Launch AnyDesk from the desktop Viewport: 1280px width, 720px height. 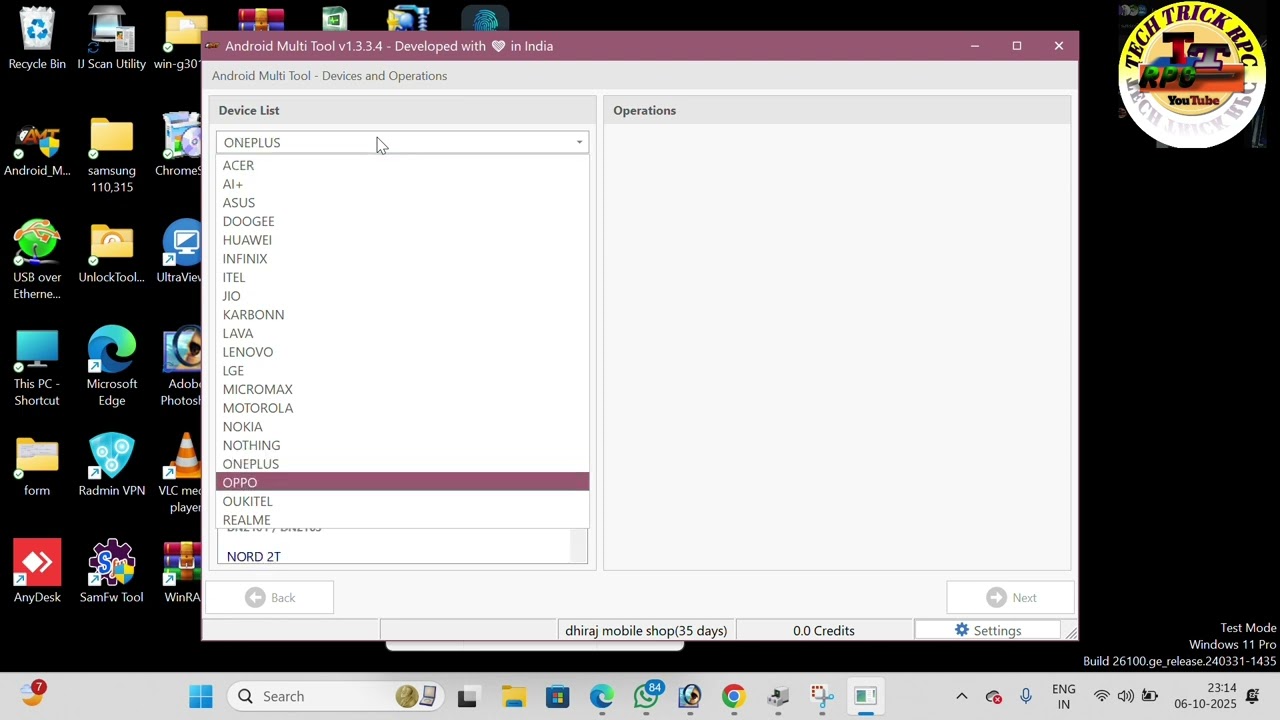click(37, 573)
